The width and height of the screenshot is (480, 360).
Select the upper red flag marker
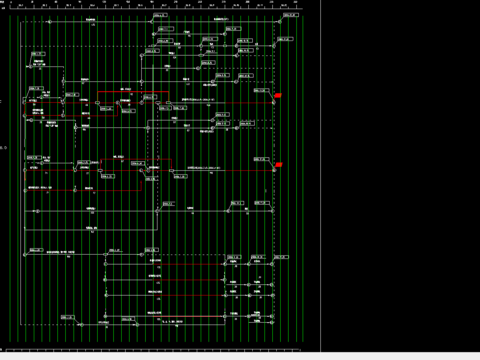coord(278,95)
